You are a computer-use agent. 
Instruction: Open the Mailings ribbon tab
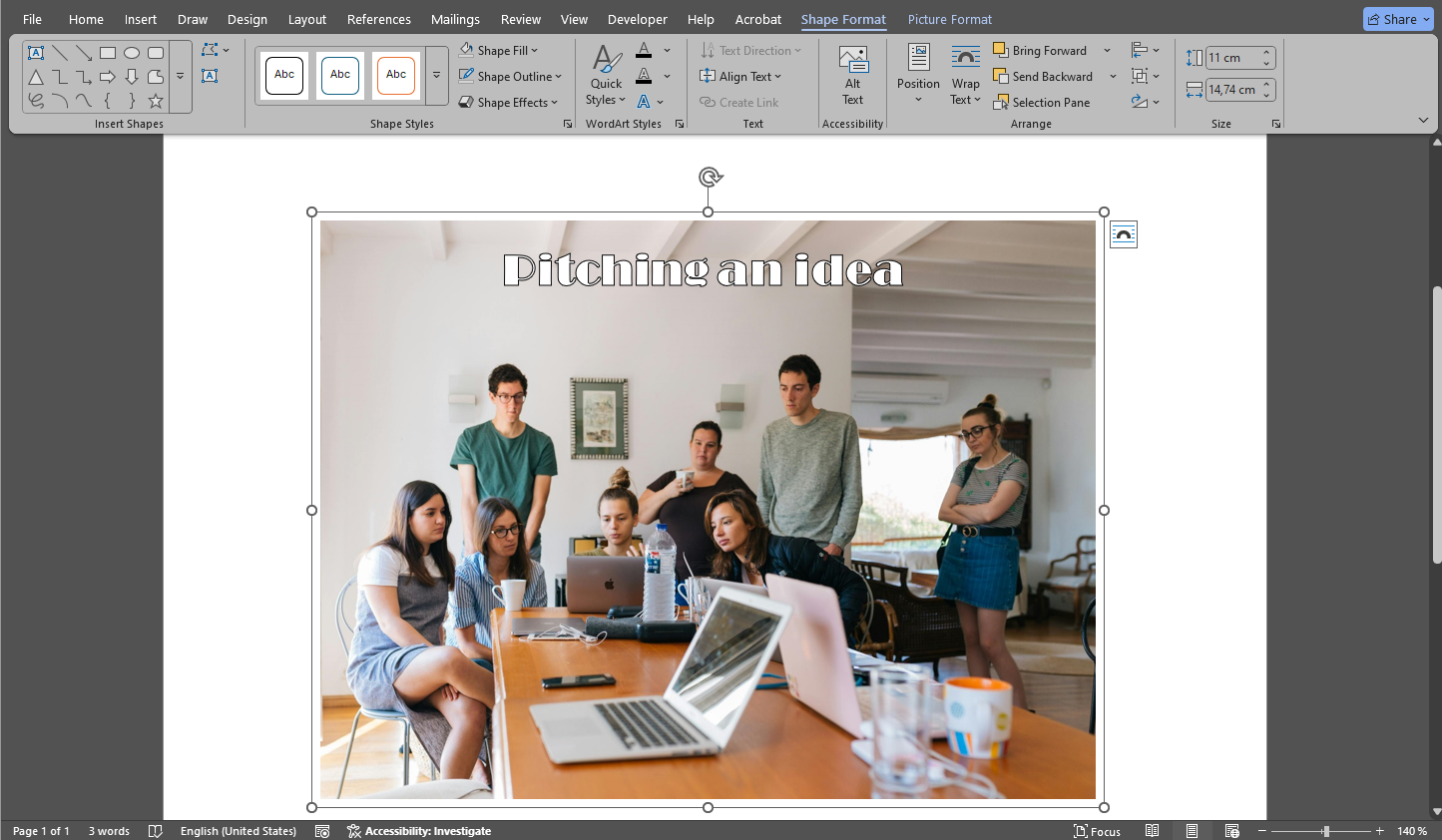tap(455, 19)
